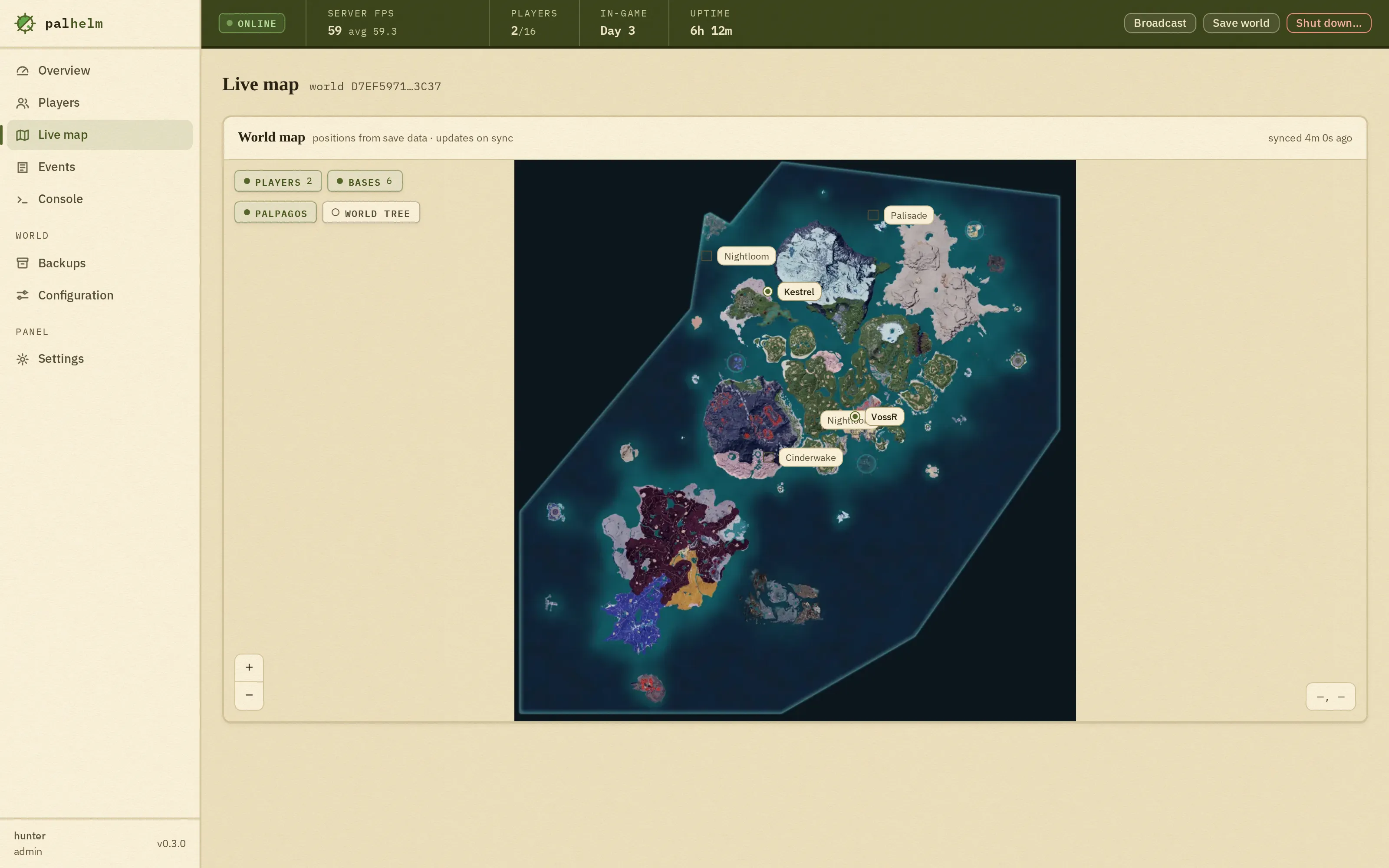Open the Events page
The image size is (1389, 868).
[x=100, y=167]
